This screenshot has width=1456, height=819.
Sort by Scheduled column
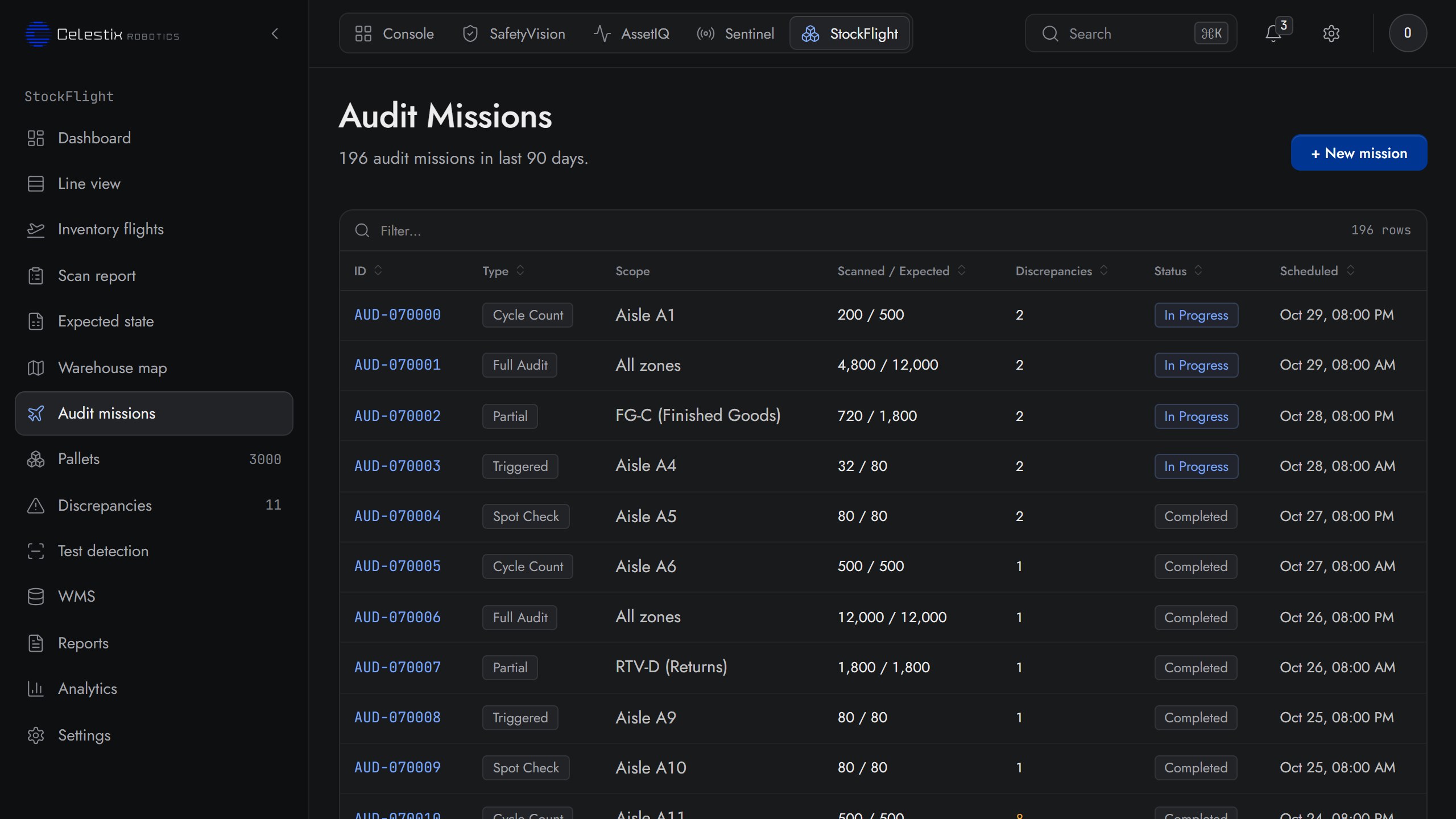pyautogui.click(x=1317, y=271)
